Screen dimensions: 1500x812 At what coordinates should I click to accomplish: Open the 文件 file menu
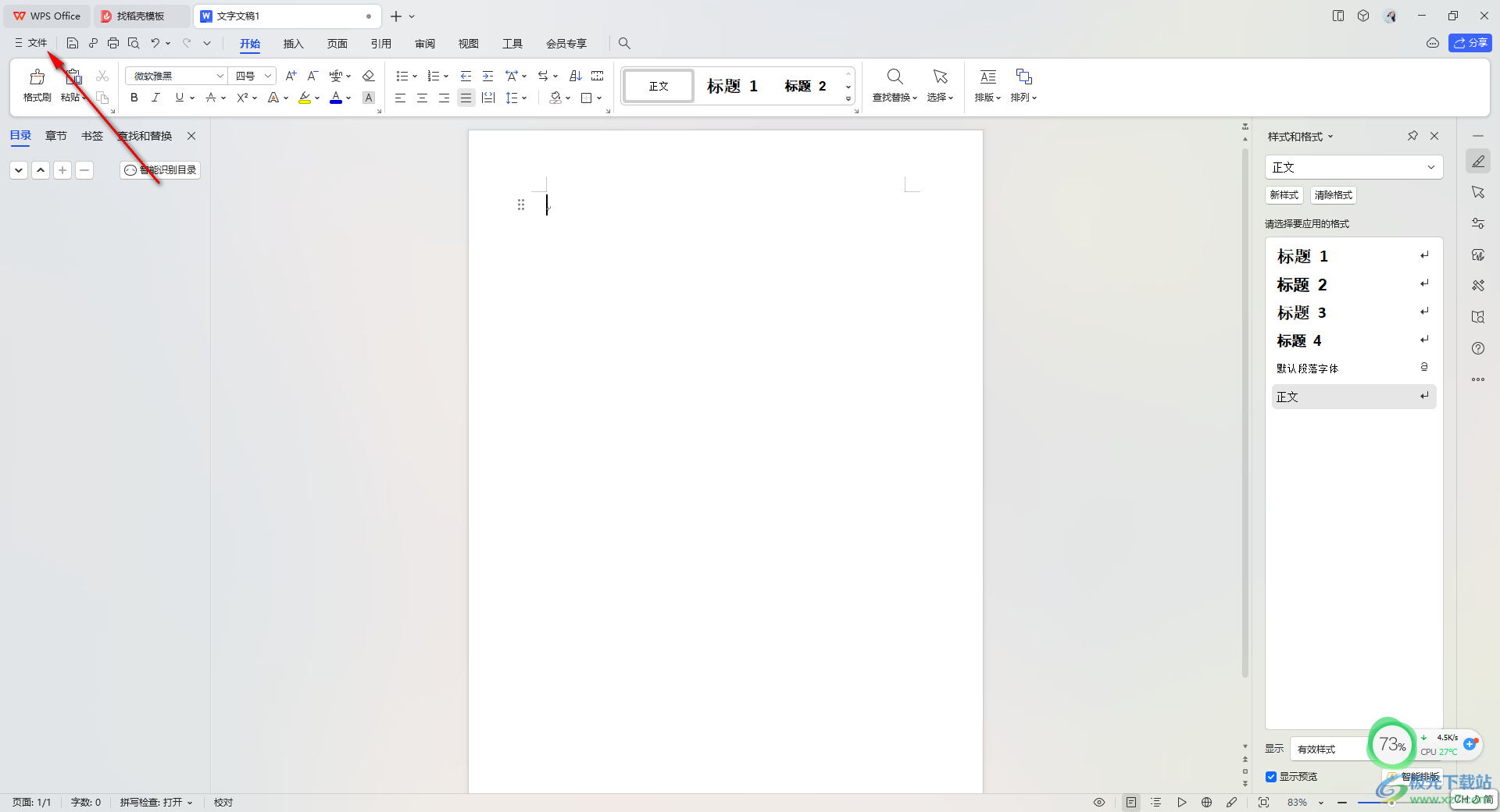(x=30, y=43)
